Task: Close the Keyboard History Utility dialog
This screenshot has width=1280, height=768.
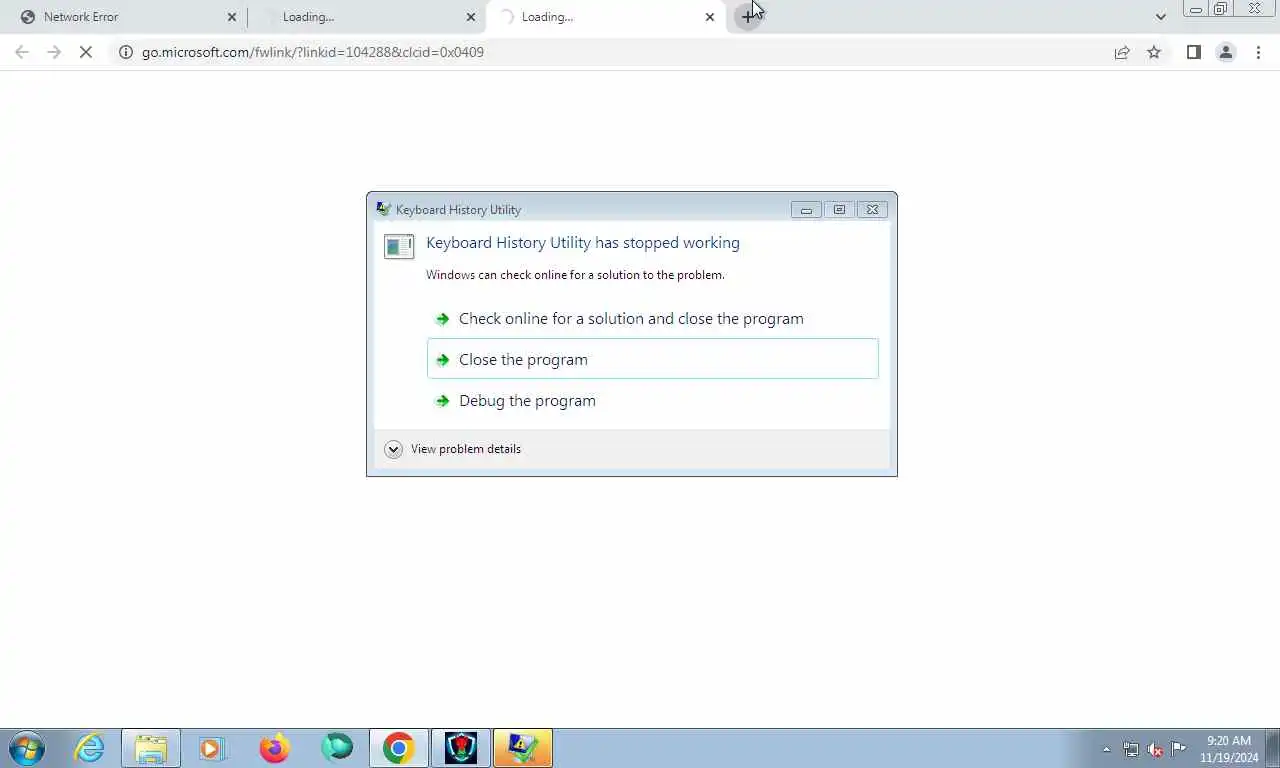Action: click(872, 209)
